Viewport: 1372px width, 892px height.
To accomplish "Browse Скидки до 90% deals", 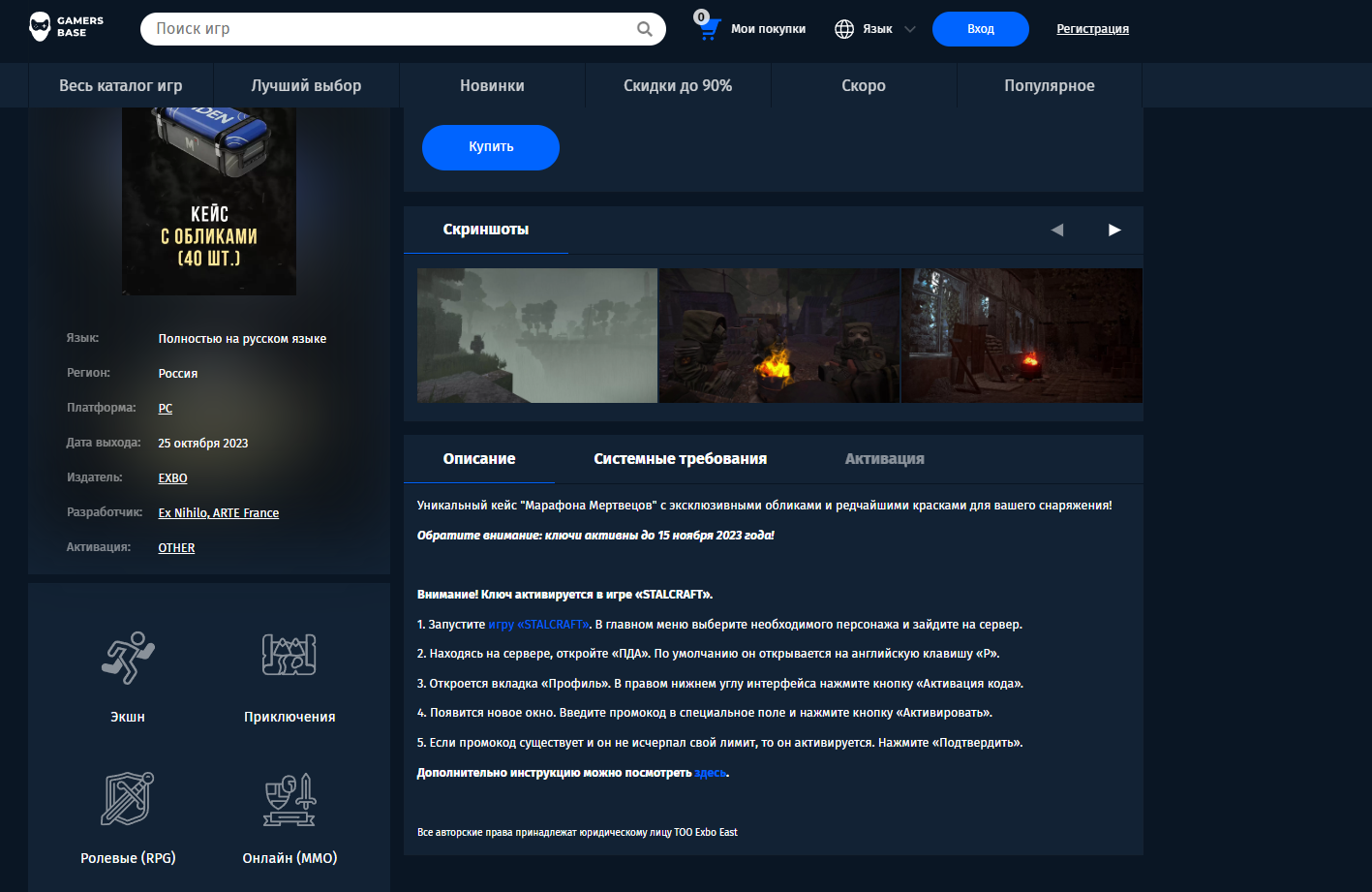I will tap(678, 85).
